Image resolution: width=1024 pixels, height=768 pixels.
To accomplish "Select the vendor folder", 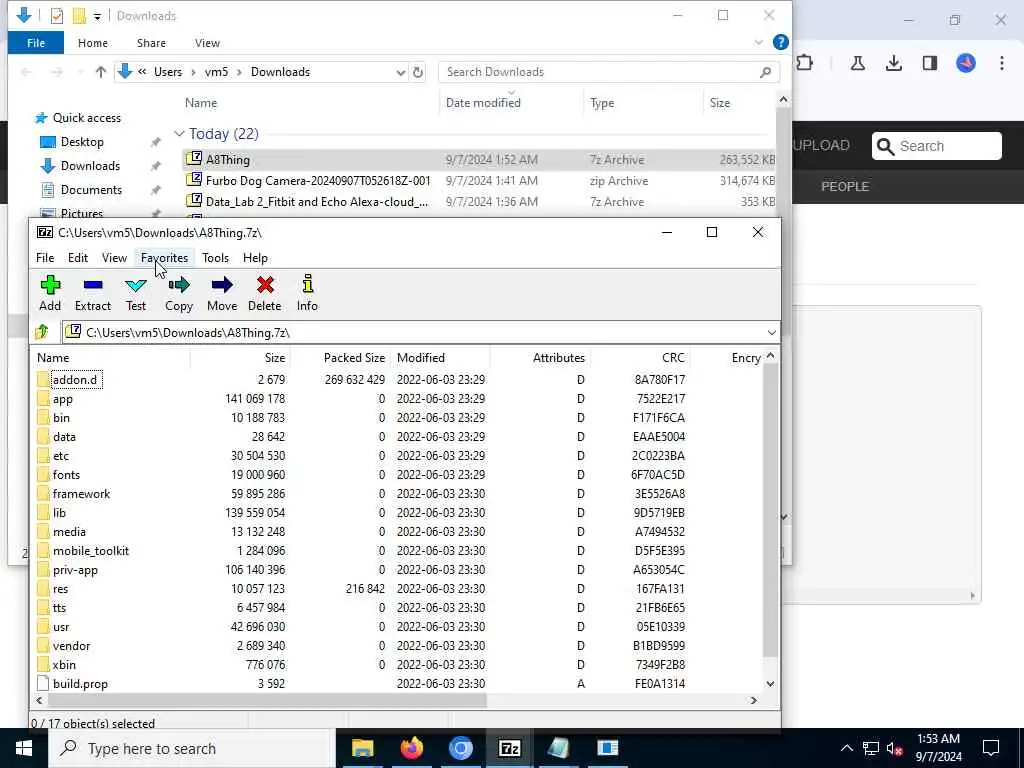I will (x=71, y=646).
